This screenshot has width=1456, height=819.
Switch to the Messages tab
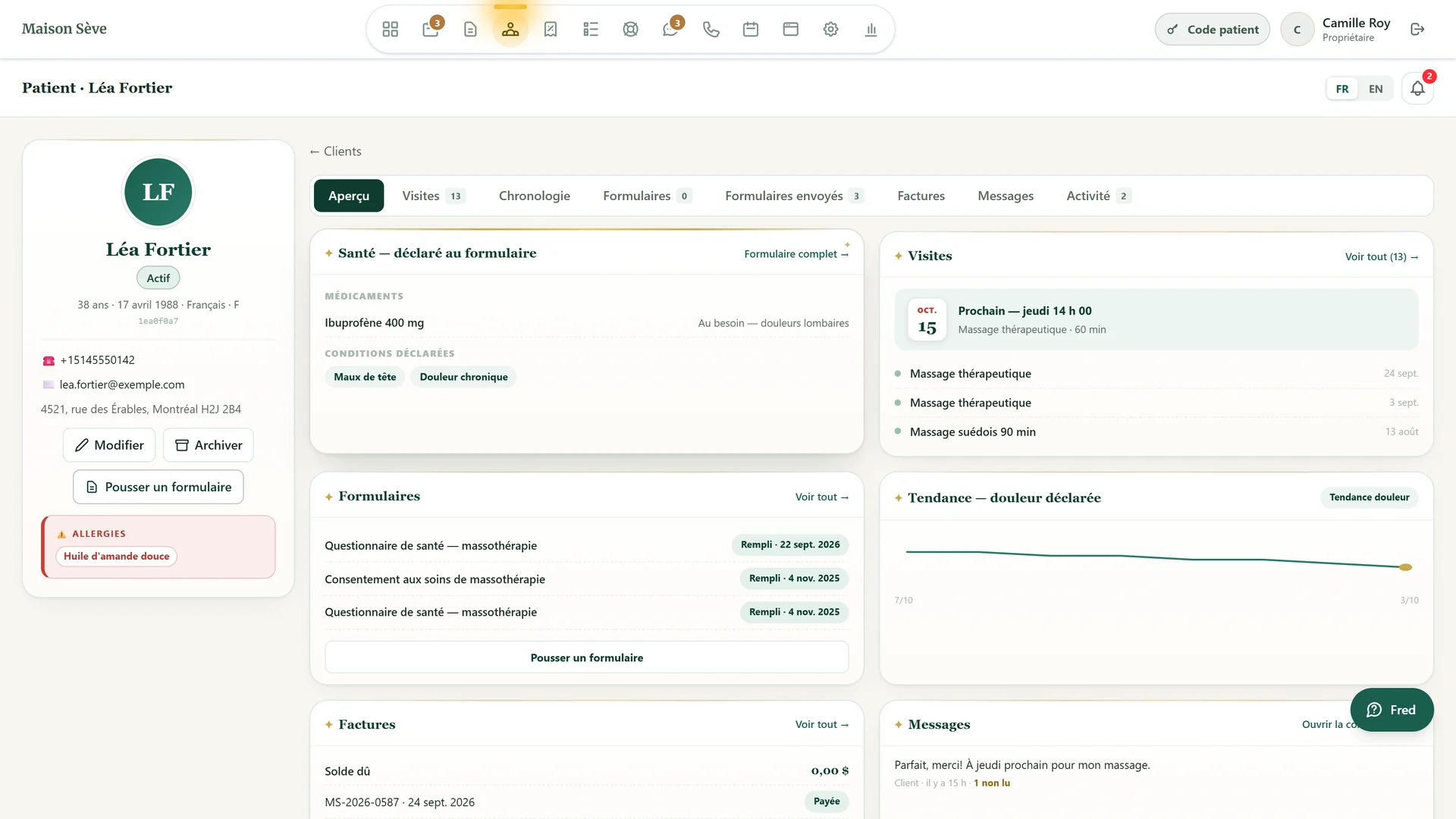coord(1006,196)
